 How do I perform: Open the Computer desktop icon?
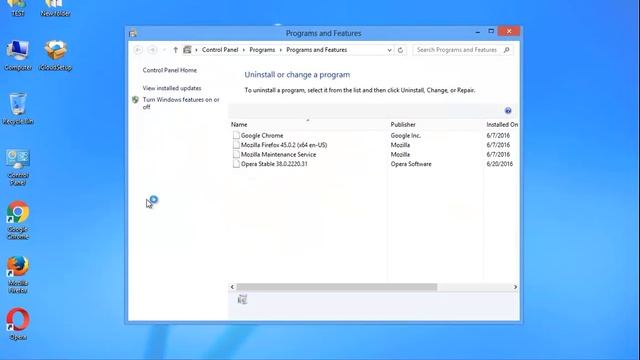click(x=18, y=56)
